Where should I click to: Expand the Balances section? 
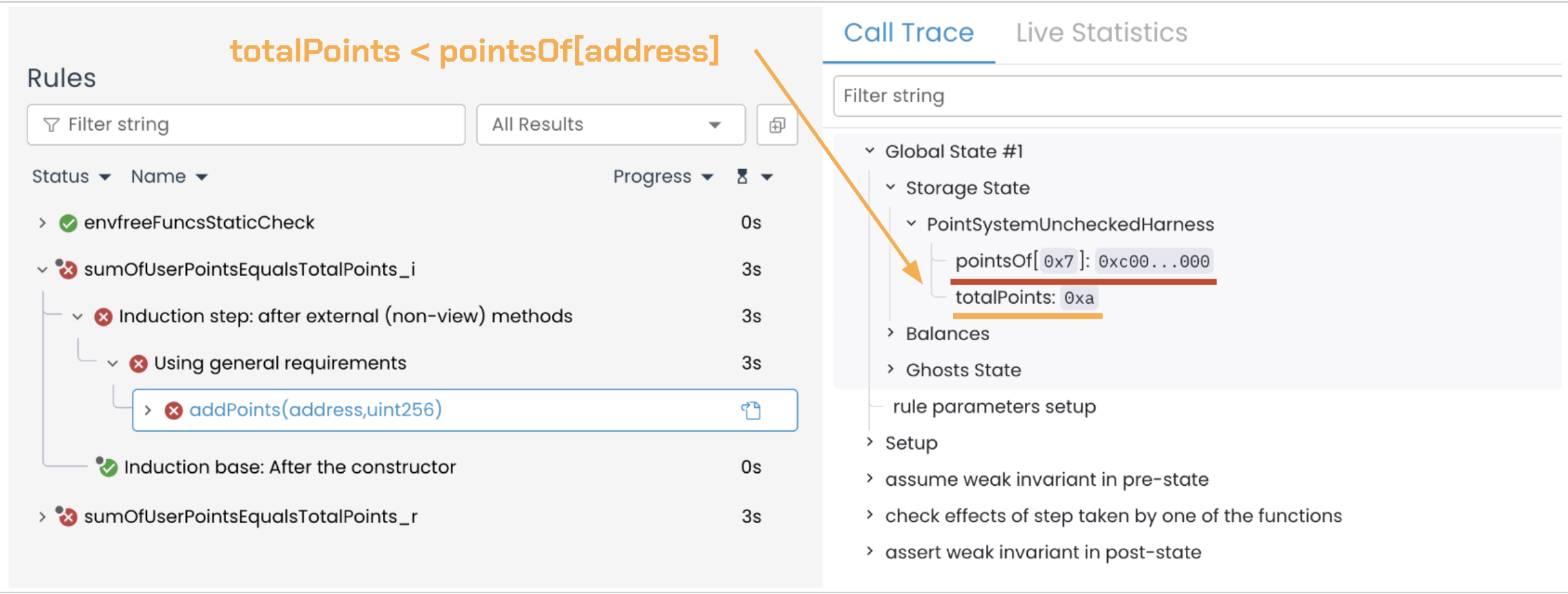point(891,333)
